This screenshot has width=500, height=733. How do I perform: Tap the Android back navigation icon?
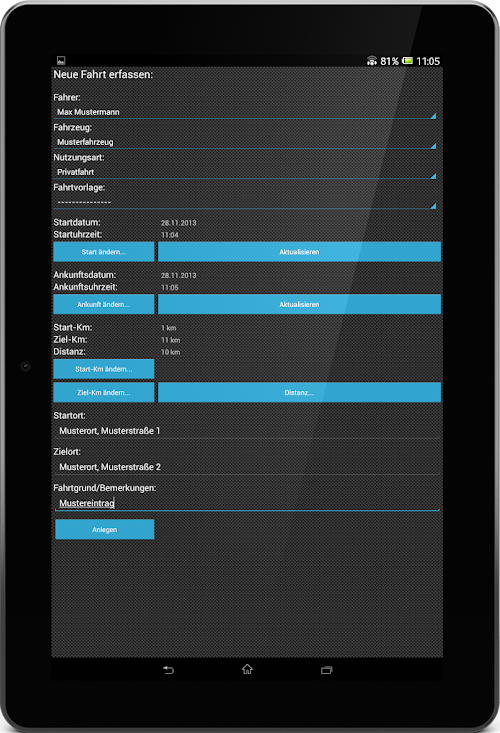coord(168,670)
